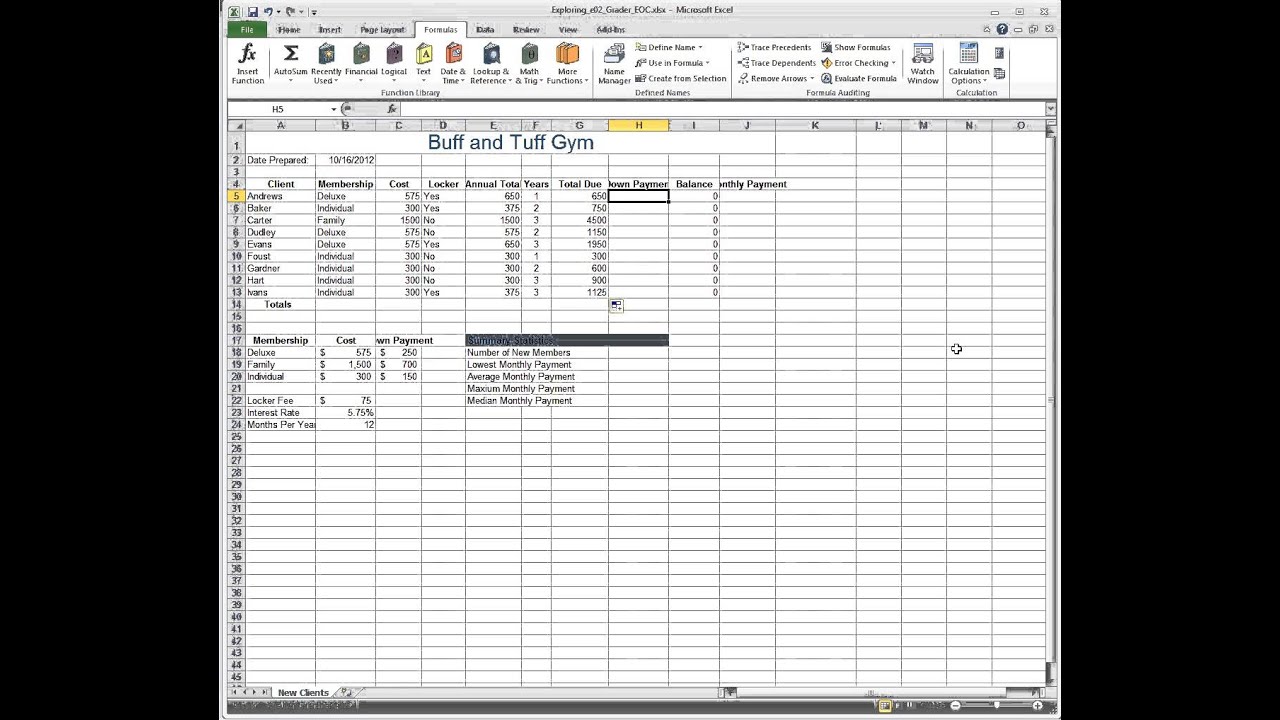Select the 'Buff and Tuff Gym' title cell

point(510,142)
